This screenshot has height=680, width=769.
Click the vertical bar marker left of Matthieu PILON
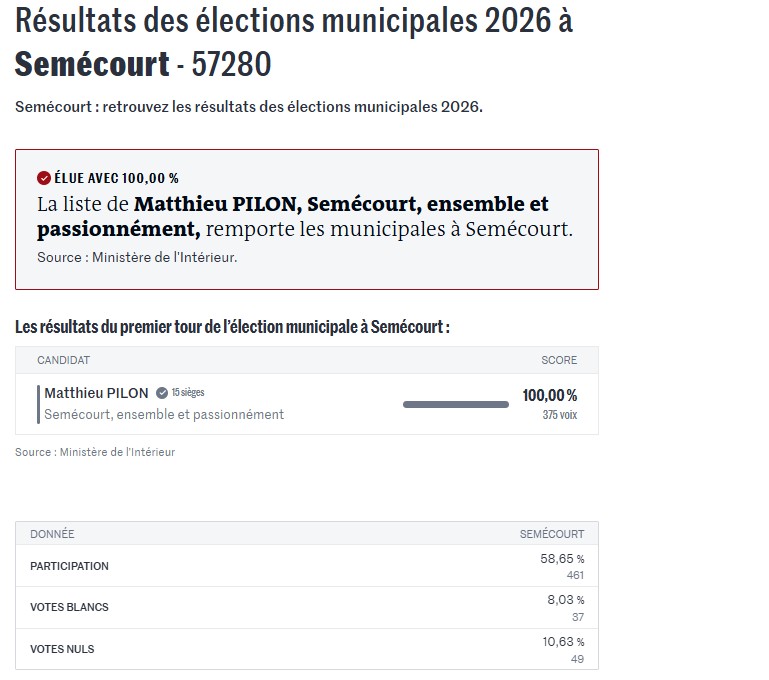pyautogui.click(x=38, y=403)
